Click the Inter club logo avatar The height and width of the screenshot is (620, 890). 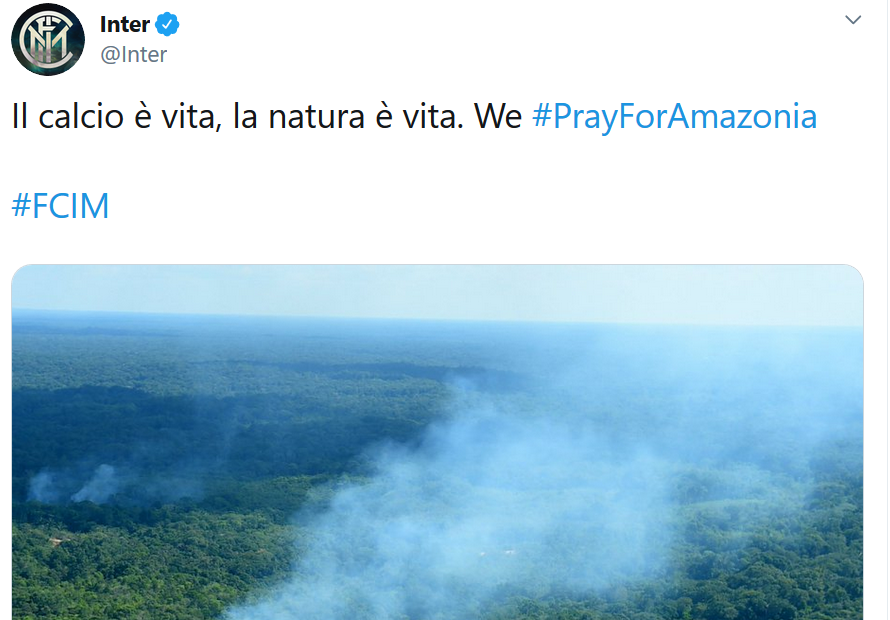click(47, 39)
